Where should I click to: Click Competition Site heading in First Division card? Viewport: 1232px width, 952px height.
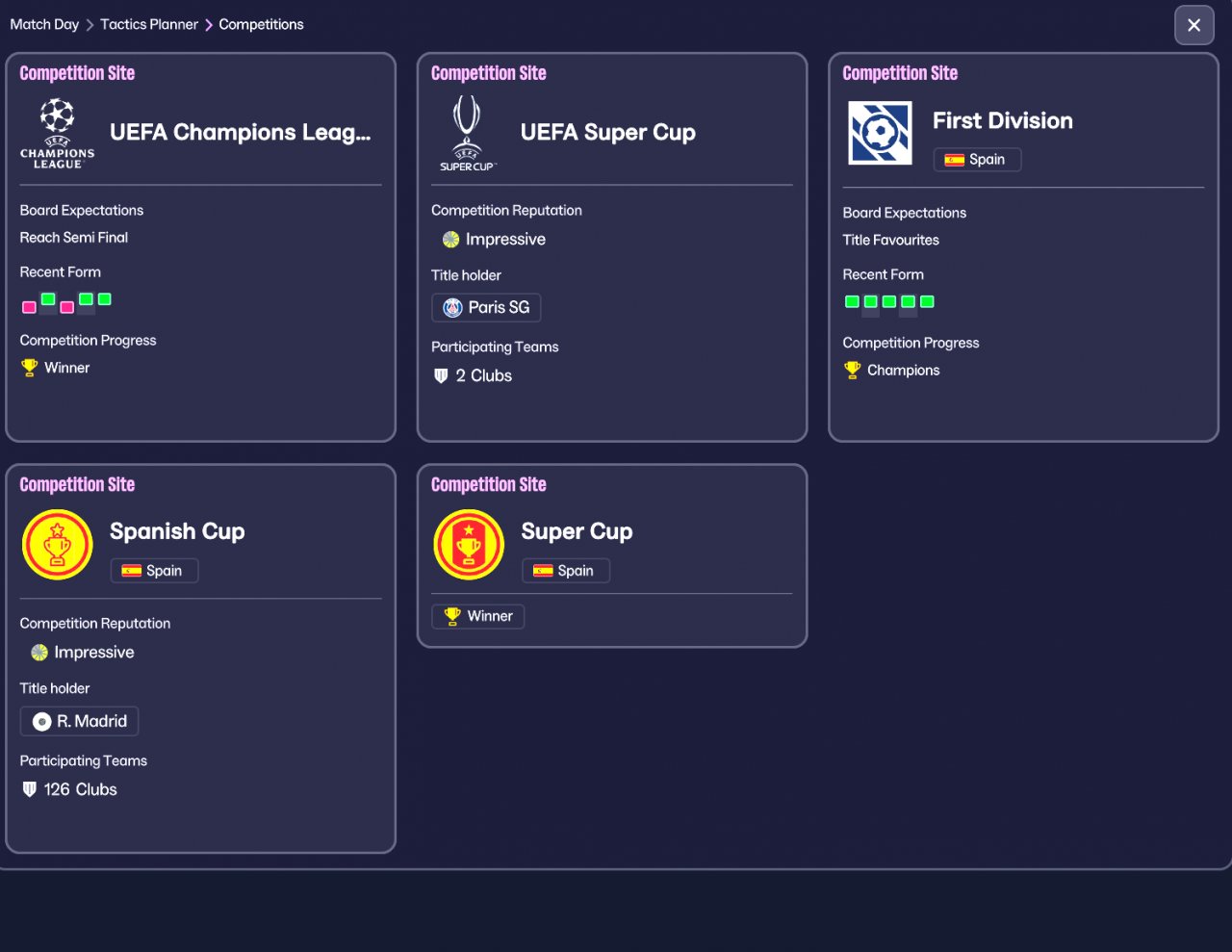point(900,73)
